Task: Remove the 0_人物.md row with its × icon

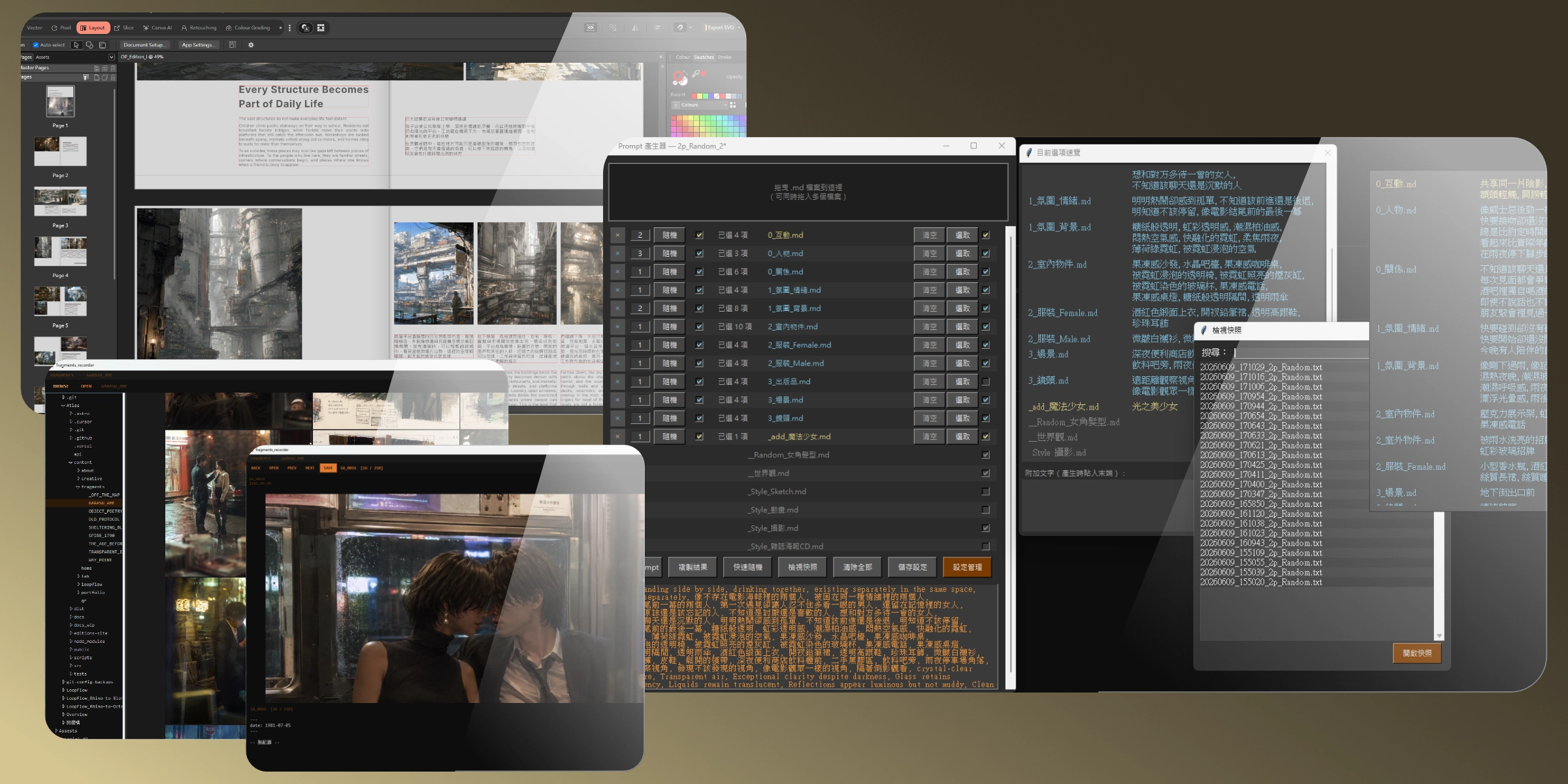Action: [x=617, y=253]
